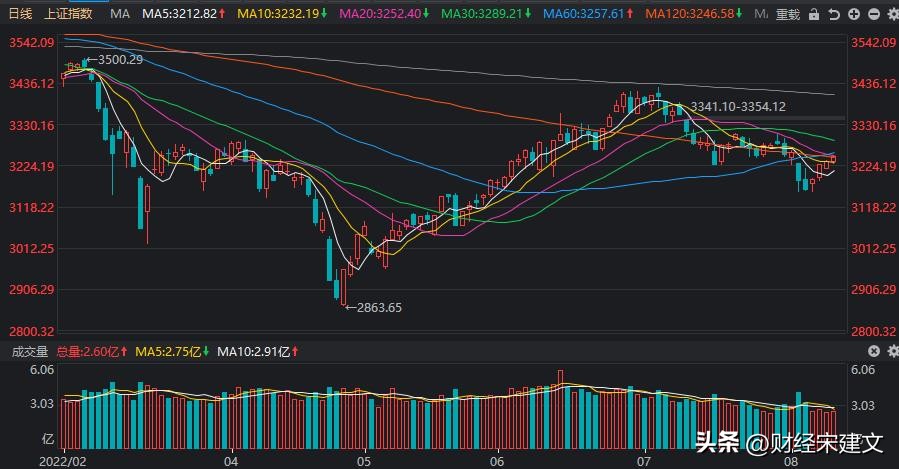Click the left axis 3224.19 price label
Viewport: 899px width, 469px height.
(x=32, y=166)
